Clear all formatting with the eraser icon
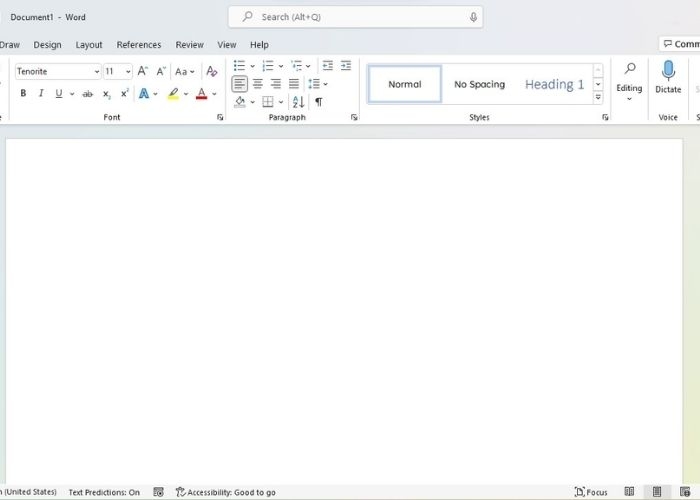Screen dimensions: 700x500 211,71
